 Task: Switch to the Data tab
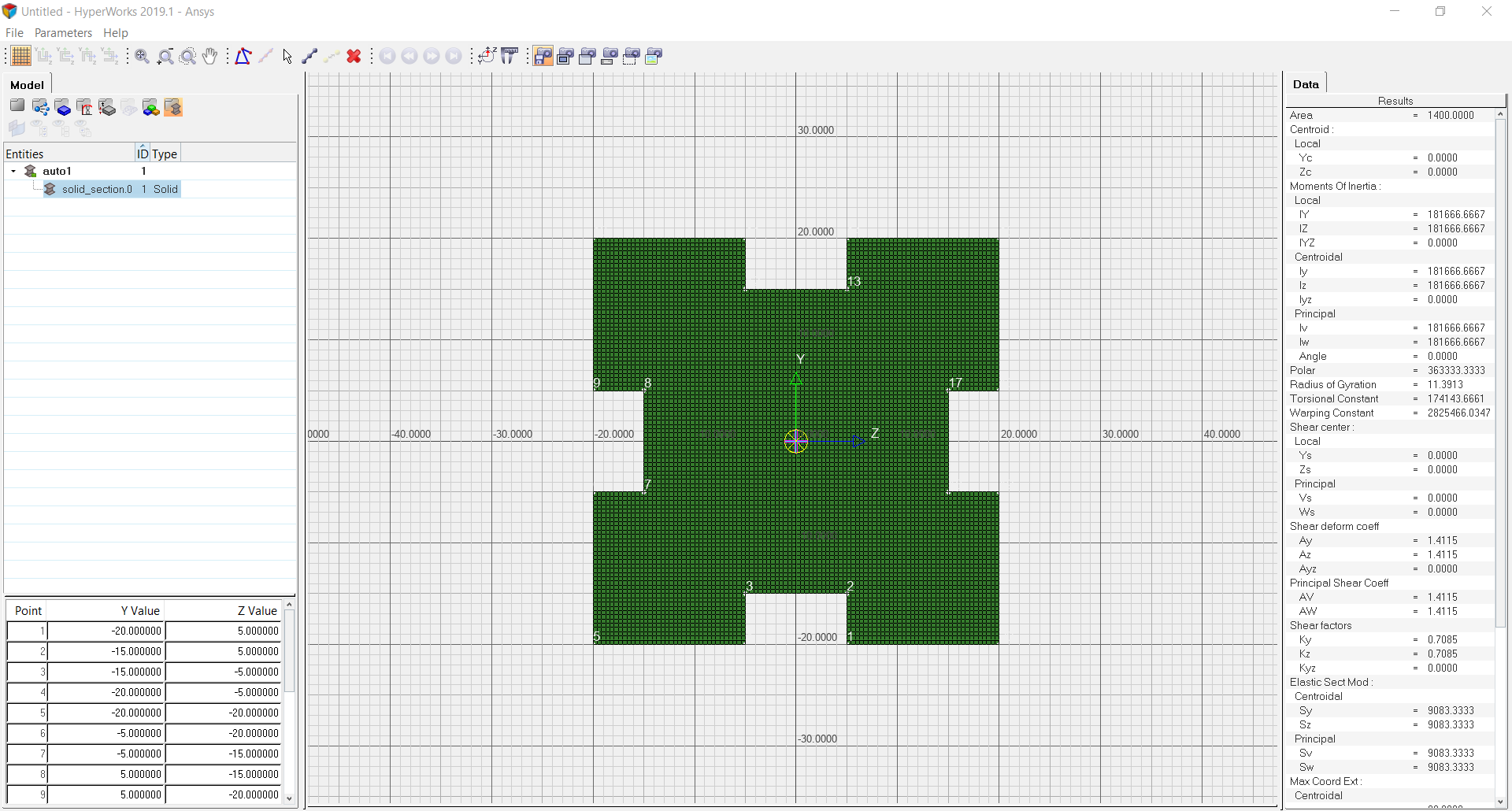point(1306,83)
